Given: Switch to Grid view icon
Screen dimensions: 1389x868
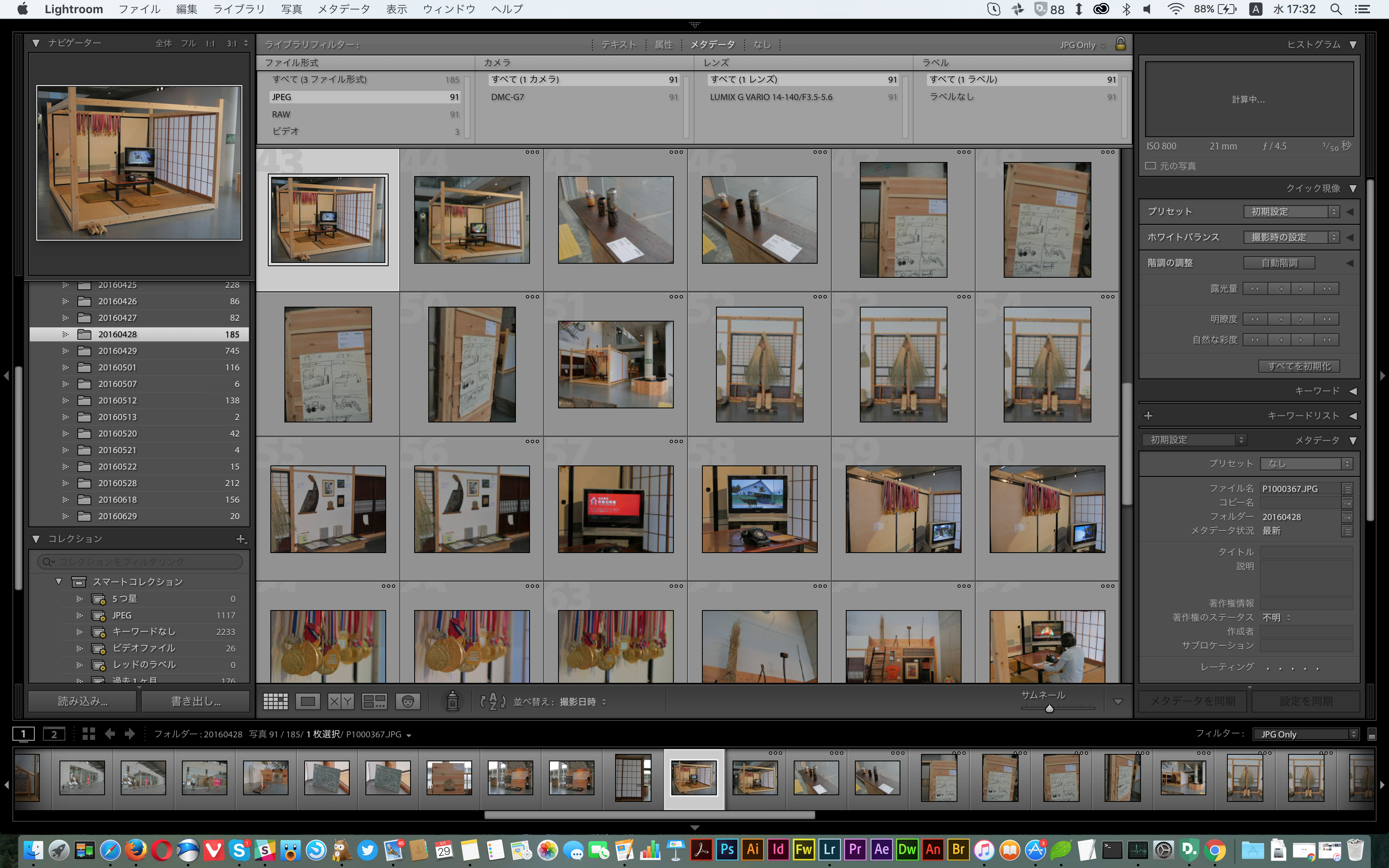Looking at the screenshot, I should 275,701.
